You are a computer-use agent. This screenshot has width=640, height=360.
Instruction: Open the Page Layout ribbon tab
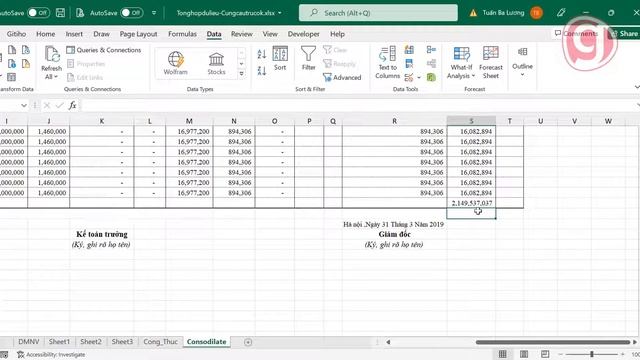coord(138,34)
